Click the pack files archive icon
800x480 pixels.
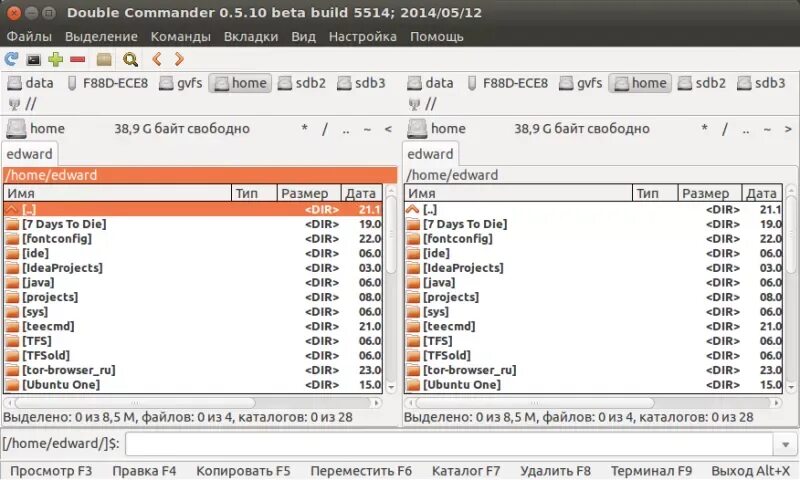pyautogui.click(x=104, y=60)
